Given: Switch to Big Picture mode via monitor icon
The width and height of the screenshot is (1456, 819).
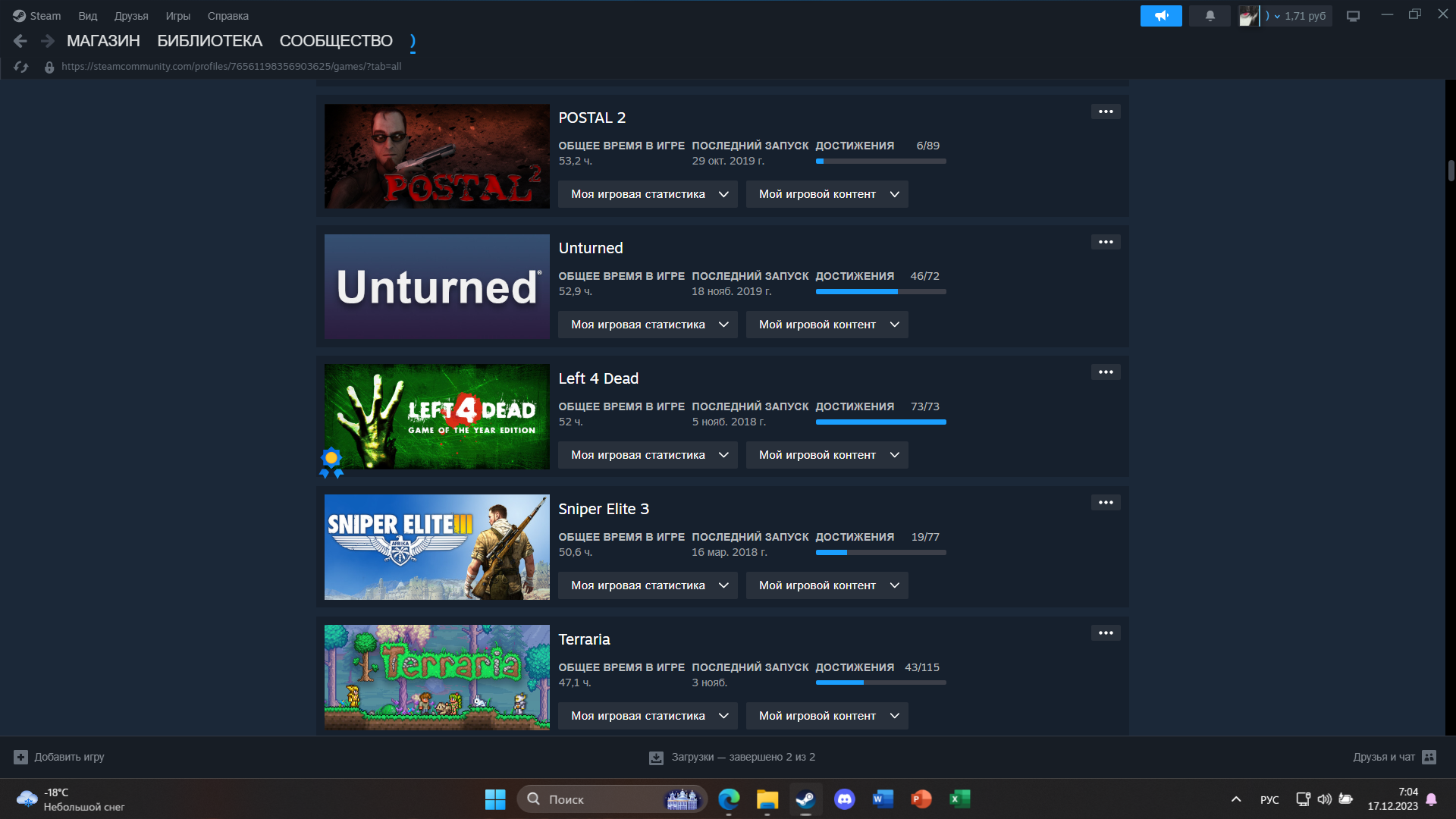Looking at the screenshot, I should (x=1353, y=16).
